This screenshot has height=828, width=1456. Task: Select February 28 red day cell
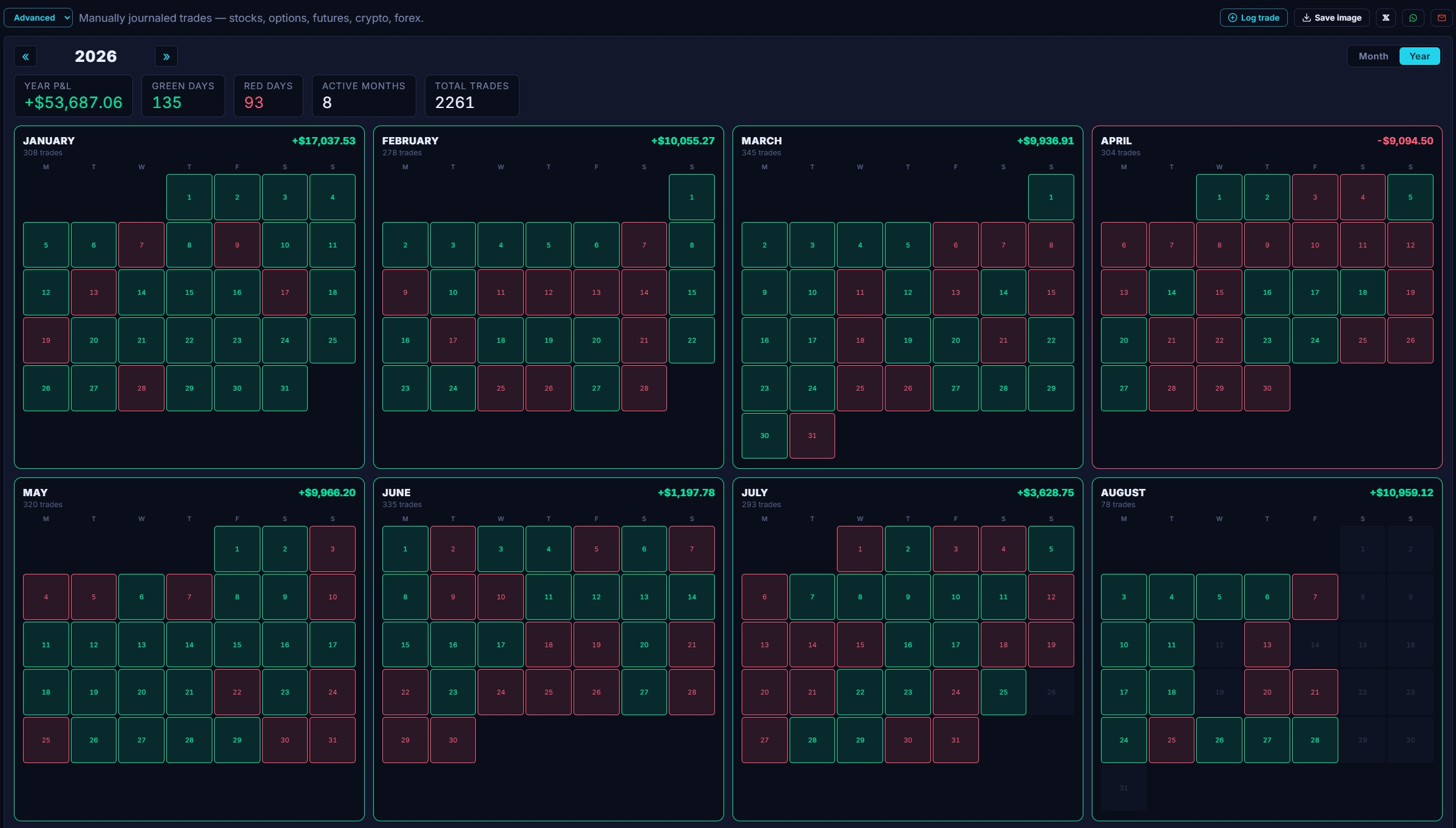(644, 388)
